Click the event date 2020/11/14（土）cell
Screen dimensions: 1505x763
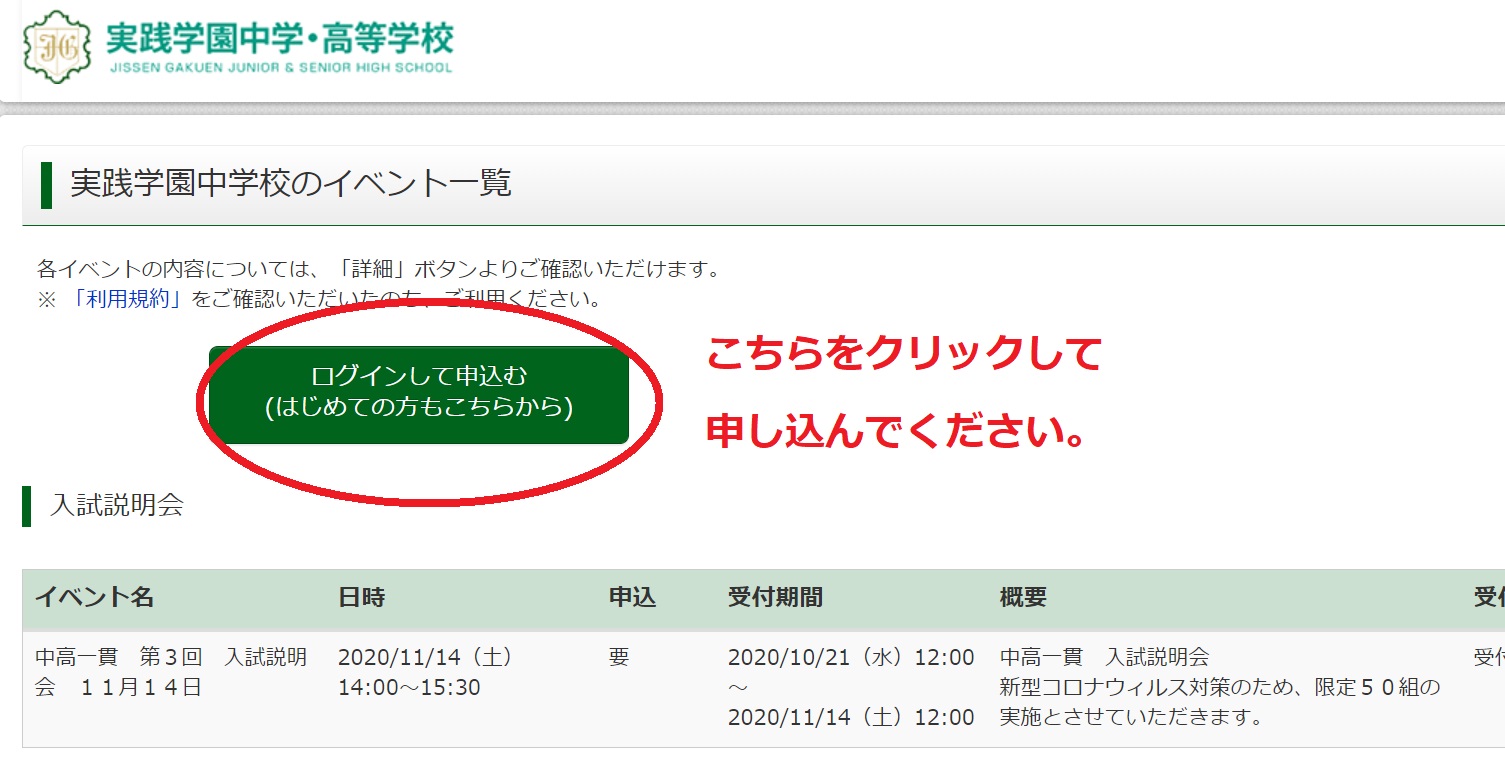point(425,658)
